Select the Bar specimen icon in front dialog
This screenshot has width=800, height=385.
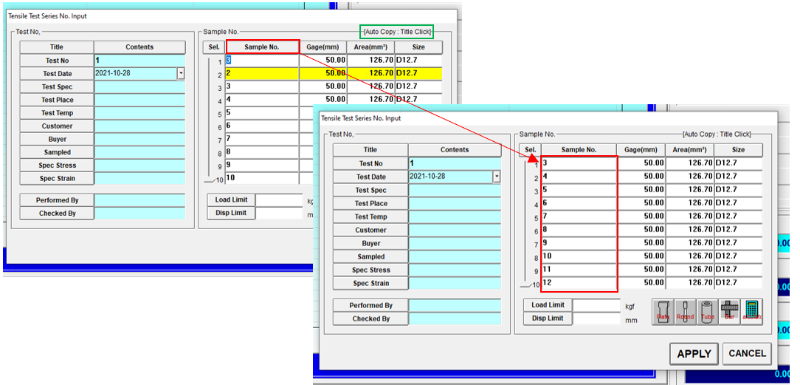pos(729,312)
